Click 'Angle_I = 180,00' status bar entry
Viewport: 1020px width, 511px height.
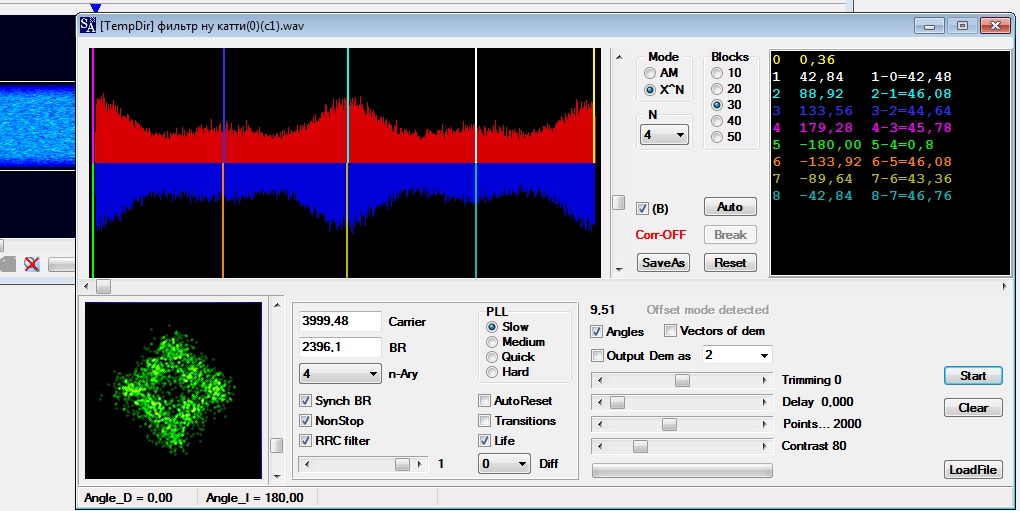[x=254, y=498]
